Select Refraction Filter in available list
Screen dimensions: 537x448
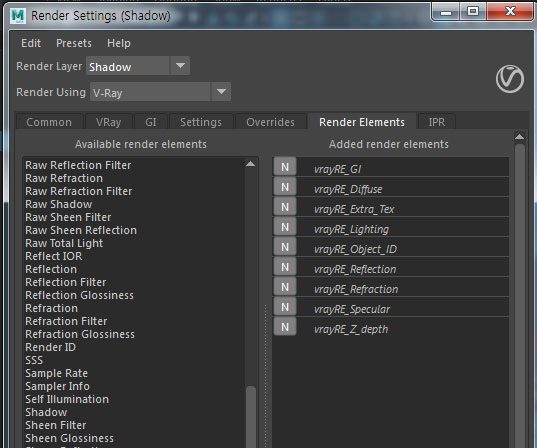tap(66, 321)
